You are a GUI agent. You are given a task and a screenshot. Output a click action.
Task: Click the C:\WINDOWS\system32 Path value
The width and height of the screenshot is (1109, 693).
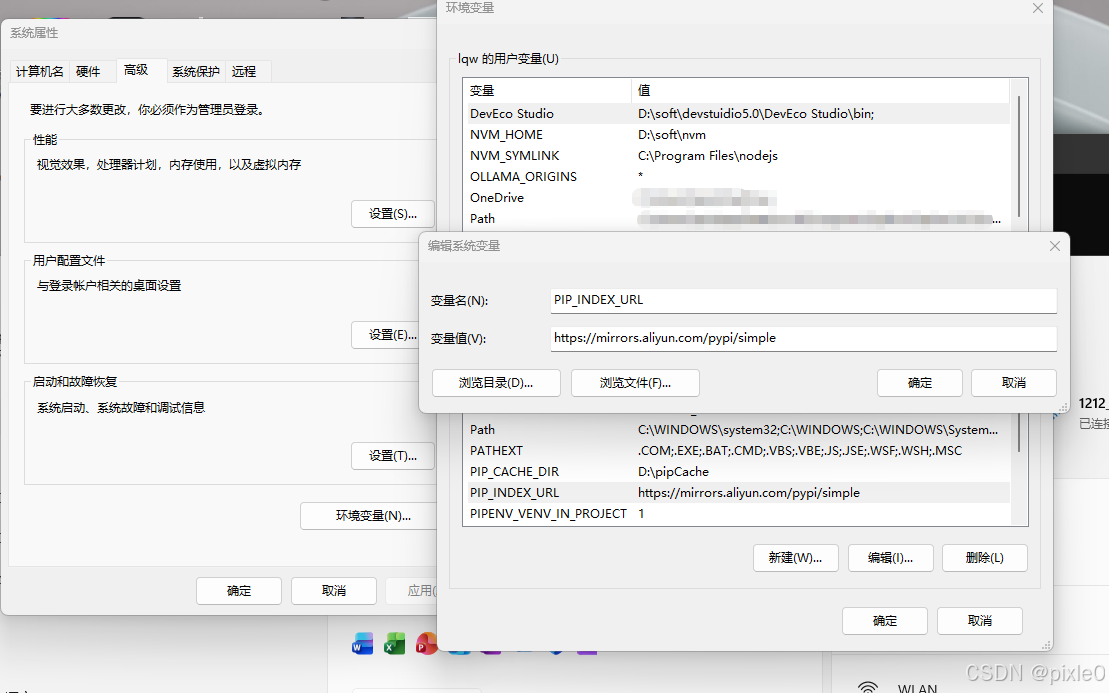tap(818, 430)
